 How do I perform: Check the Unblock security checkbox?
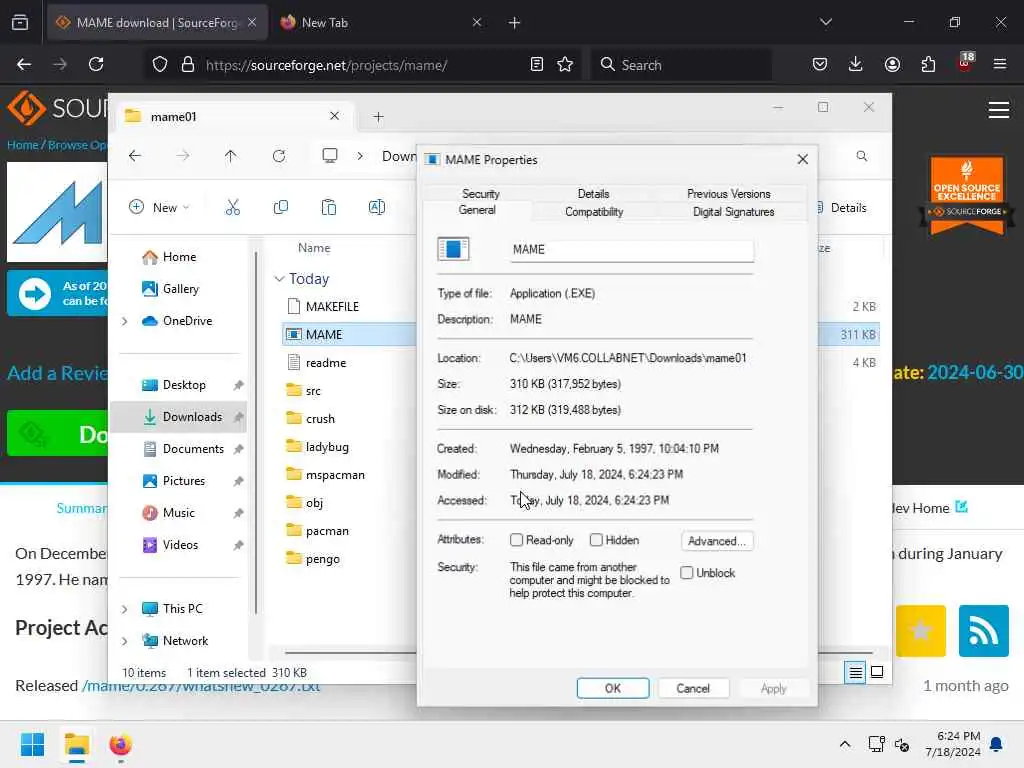686,573
